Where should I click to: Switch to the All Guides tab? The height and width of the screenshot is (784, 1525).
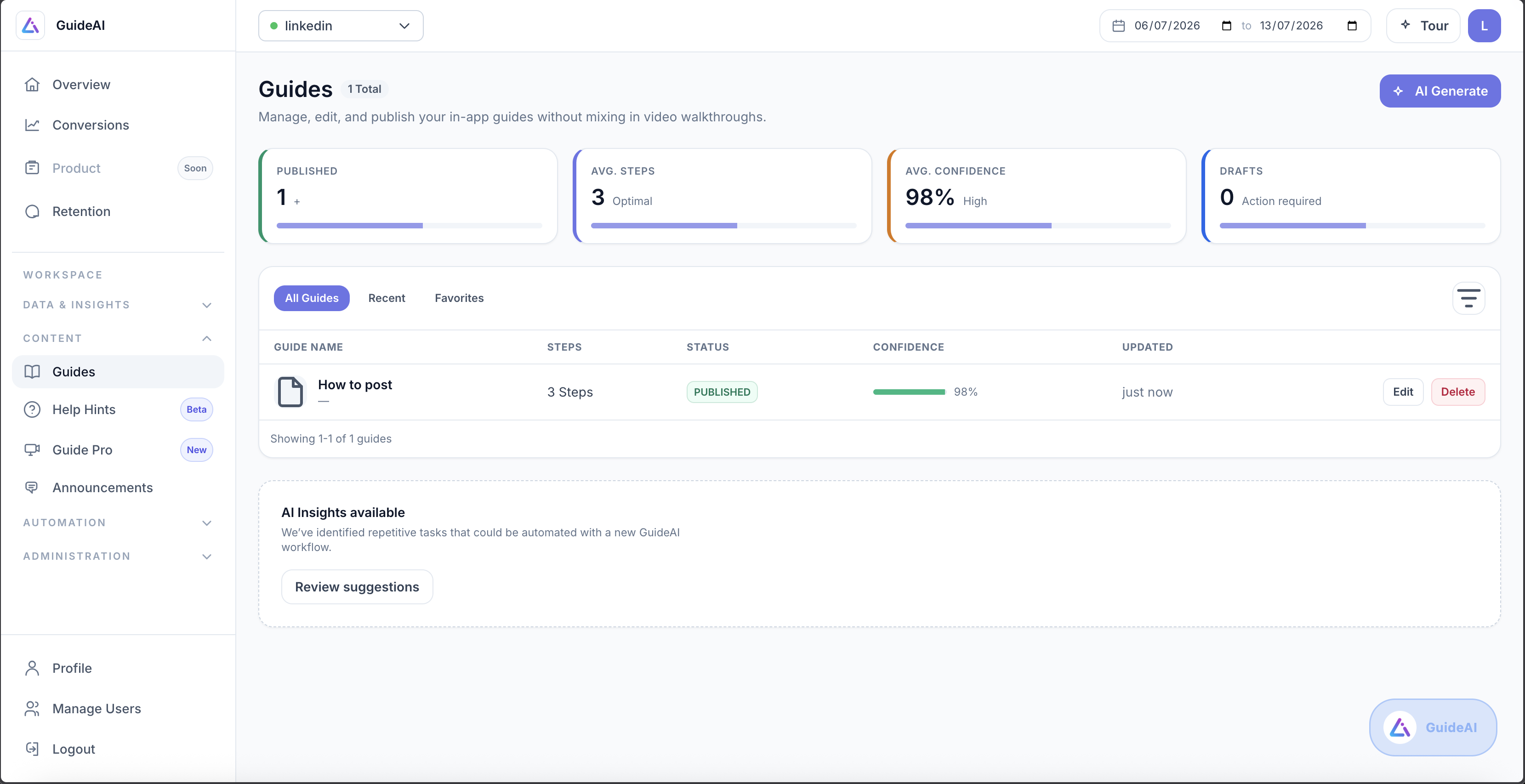312,298
